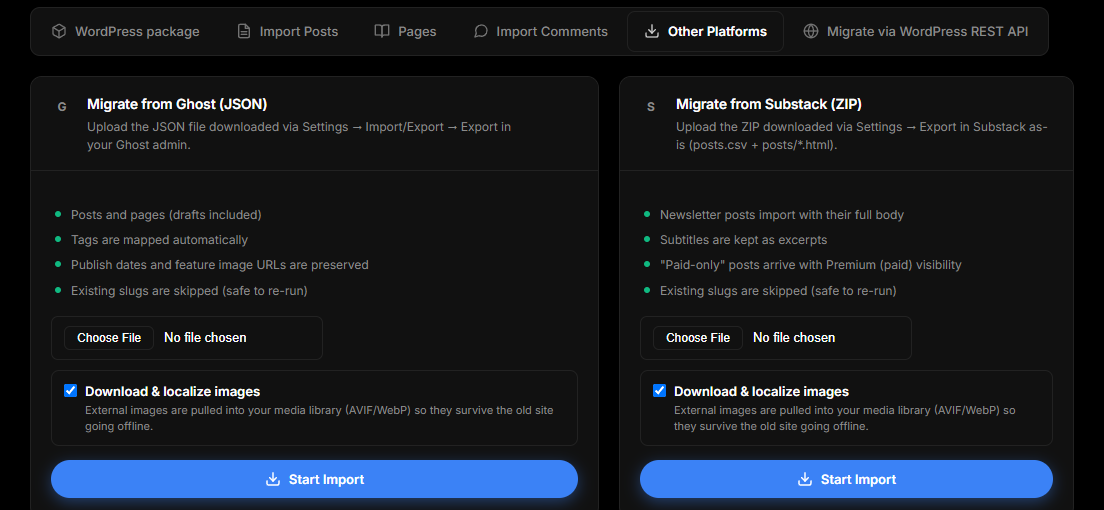
Task: Click 'No file chosen' in Substack card
Action: [794, 338]
